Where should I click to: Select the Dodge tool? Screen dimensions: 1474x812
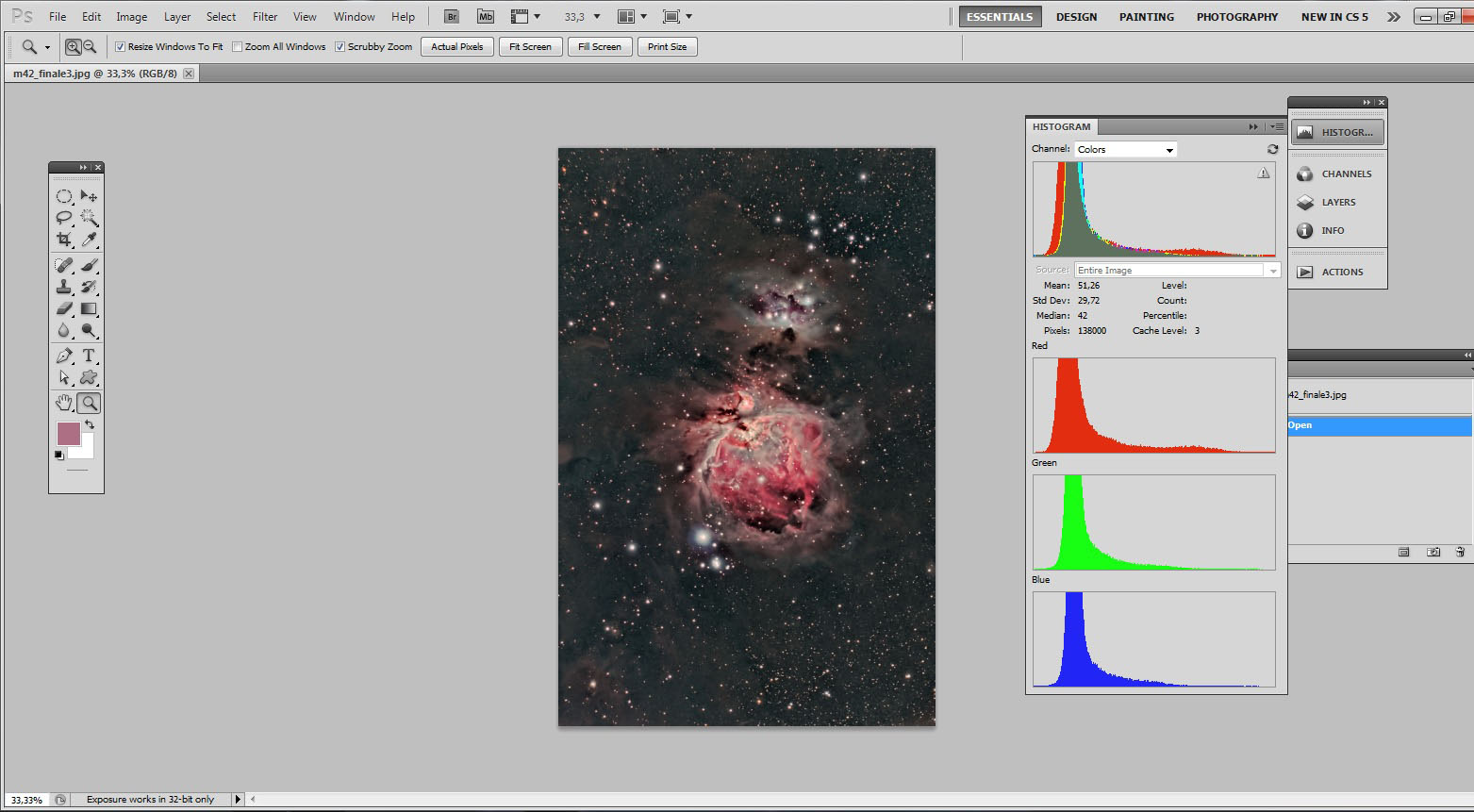(89, 330)
